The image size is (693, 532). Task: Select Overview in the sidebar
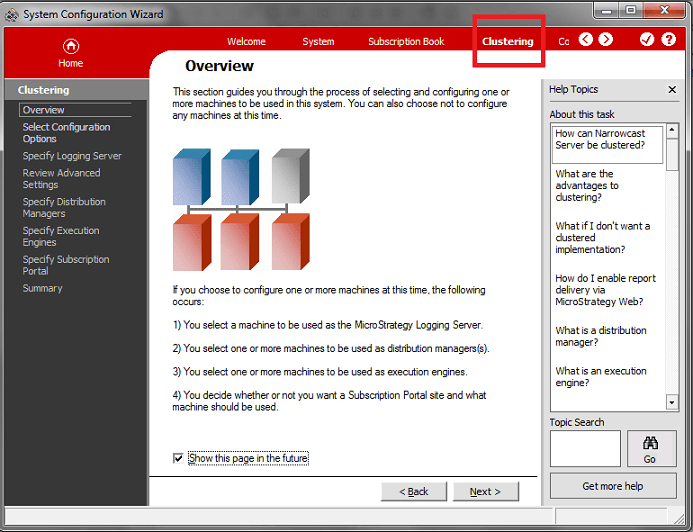coord(75,110)
